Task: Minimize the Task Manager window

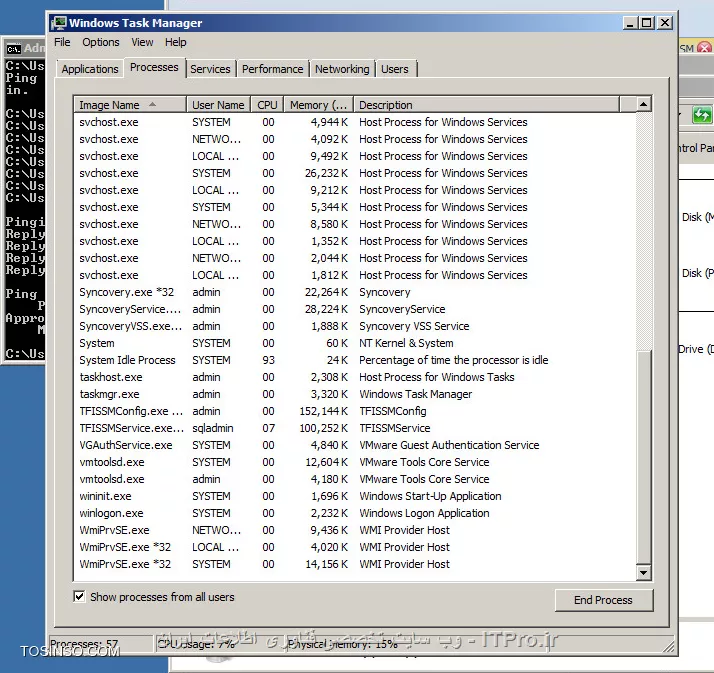Action: click(x=630, y=23)
